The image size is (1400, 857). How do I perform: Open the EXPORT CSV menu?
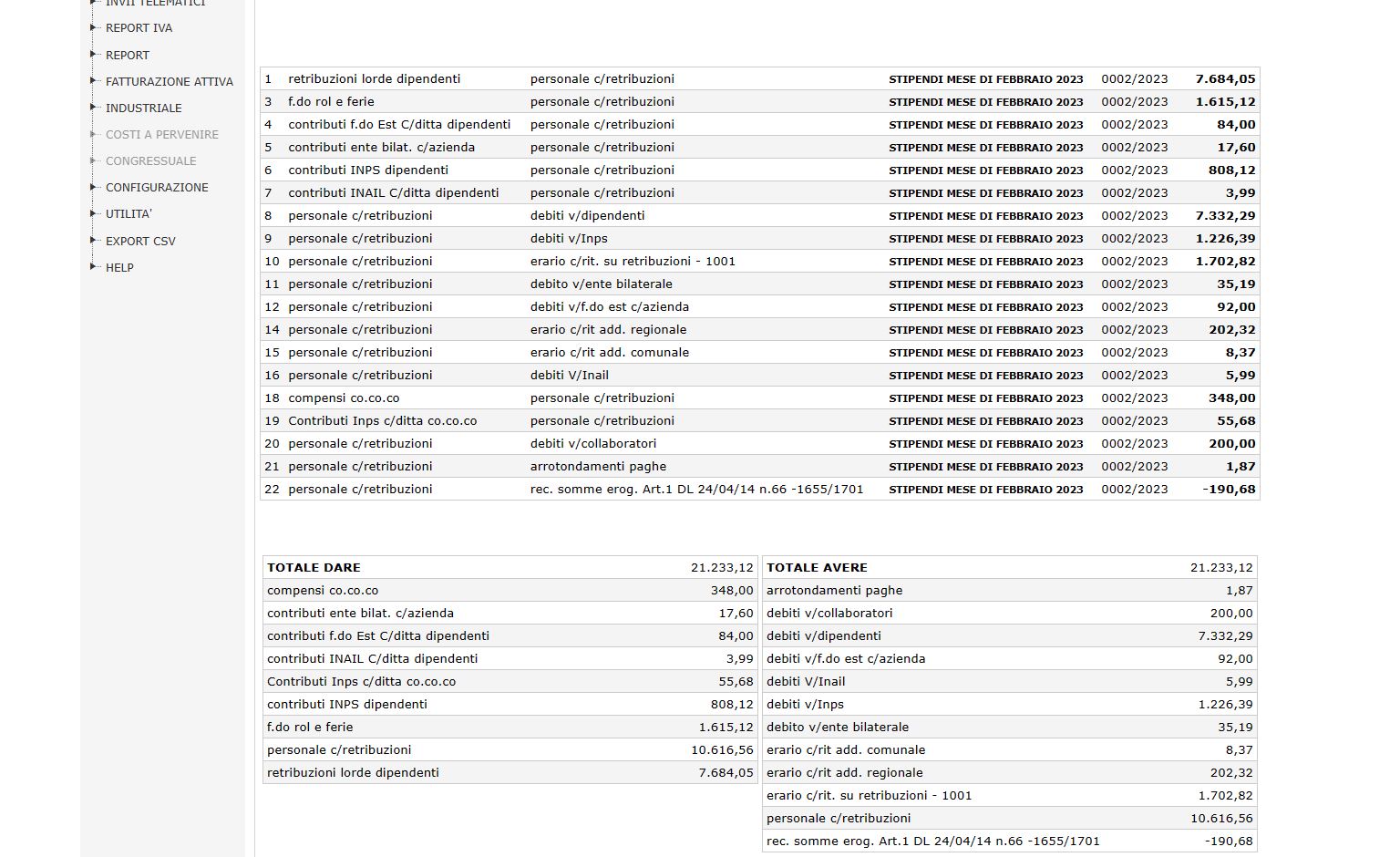point(140,241)
